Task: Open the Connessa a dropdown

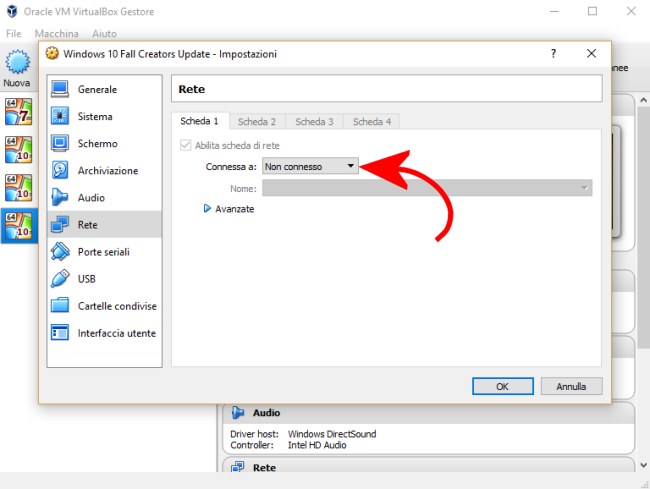Action: tap(310, 166)
